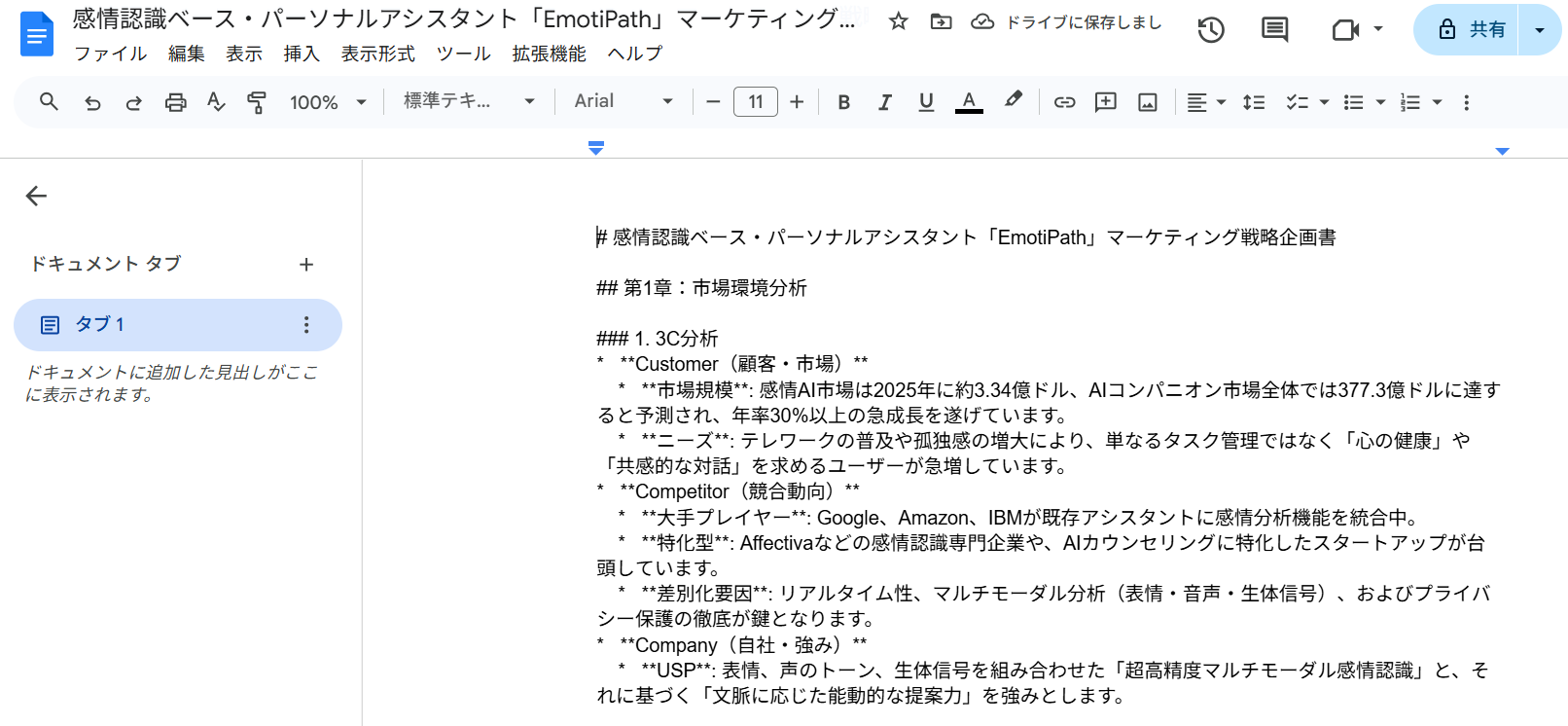The image size is (1568, 726).
Task: Open text alignment options
Action: coord(1206,102)
